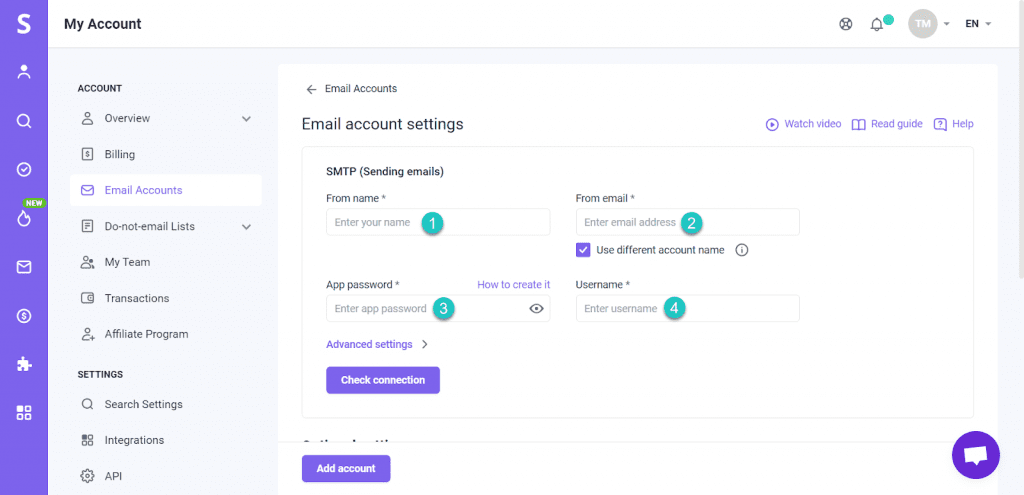Select My Team in sidebar menu
This screenshot has width=1024, height=495.
point(127,262)
